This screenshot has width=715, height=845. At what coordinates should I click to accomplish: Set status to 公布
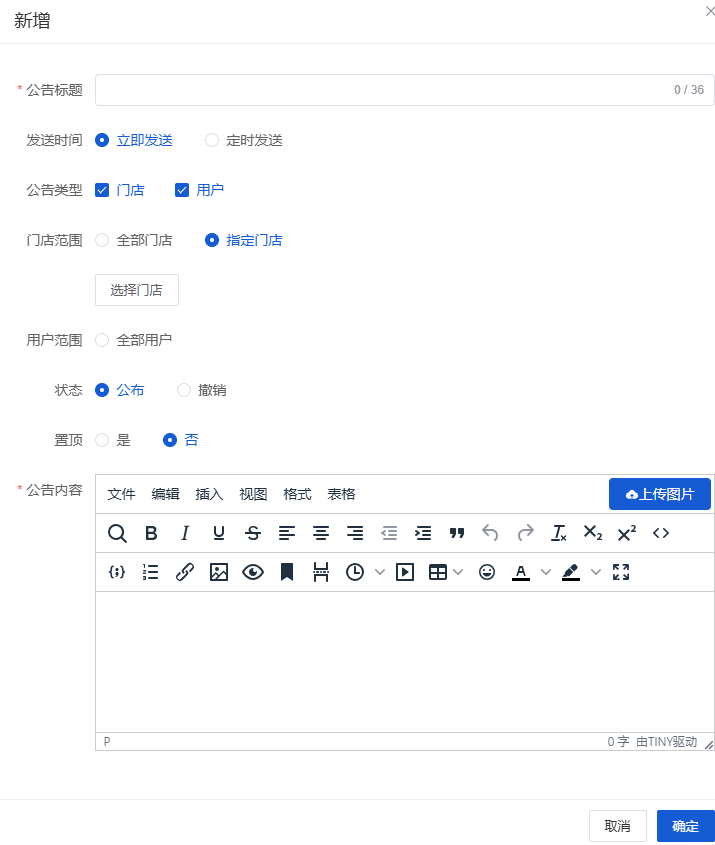click(x=120, y=390)
